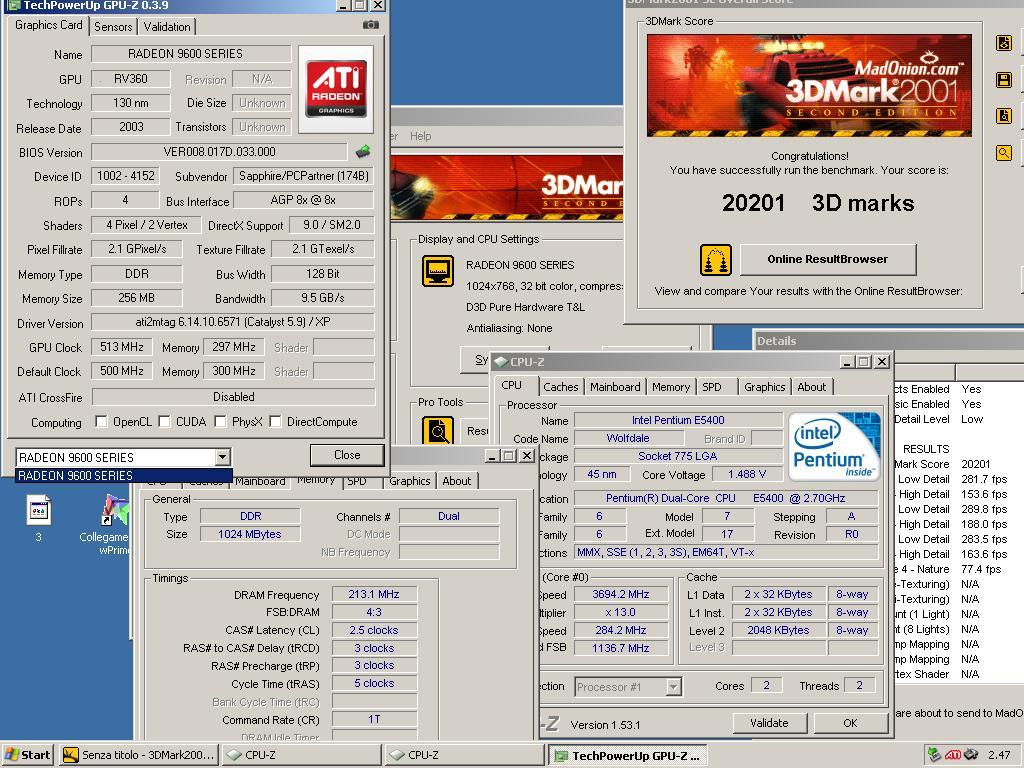Click the first system tray network icon
1024x768 pixels.
pos(935,755)
